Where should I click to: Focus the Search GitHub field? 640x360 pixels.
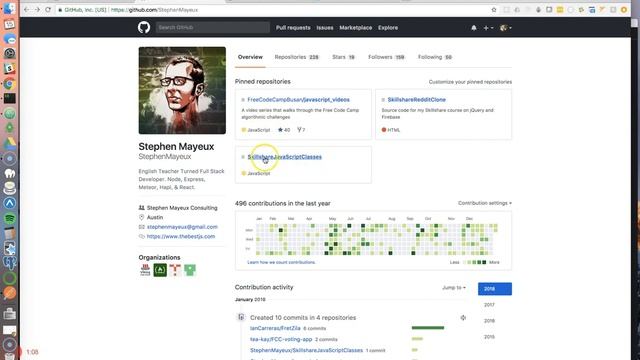coord(213,27)
